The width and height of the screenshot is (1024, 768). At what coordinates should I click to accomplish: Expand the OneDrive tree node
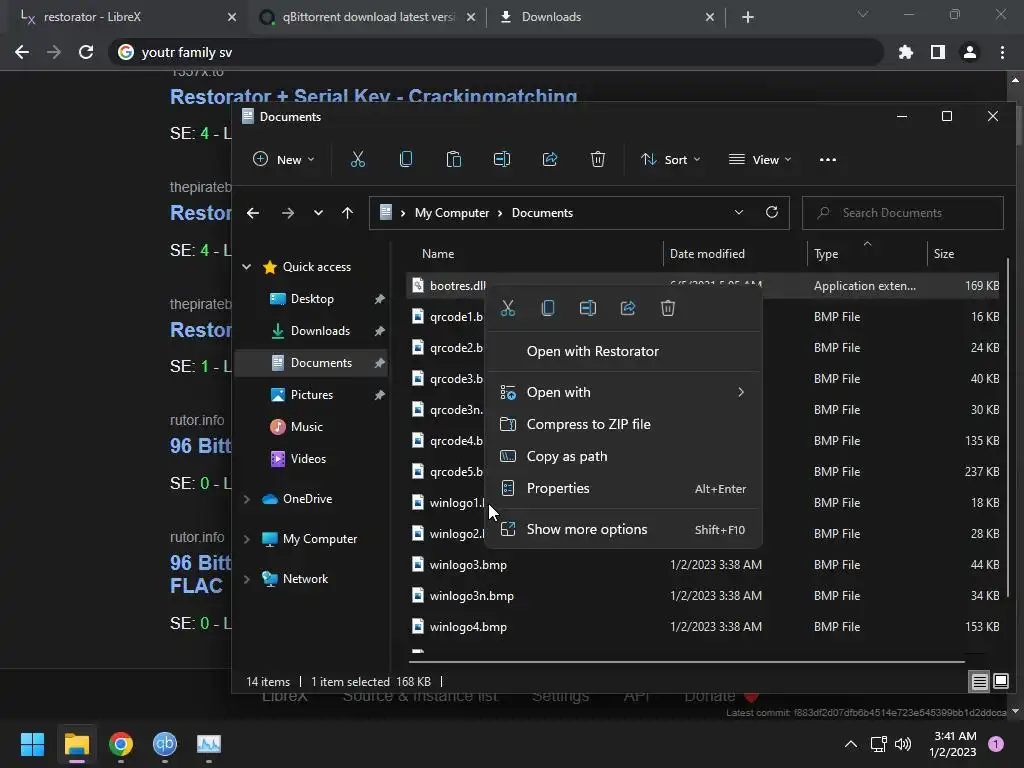(246, 499)
